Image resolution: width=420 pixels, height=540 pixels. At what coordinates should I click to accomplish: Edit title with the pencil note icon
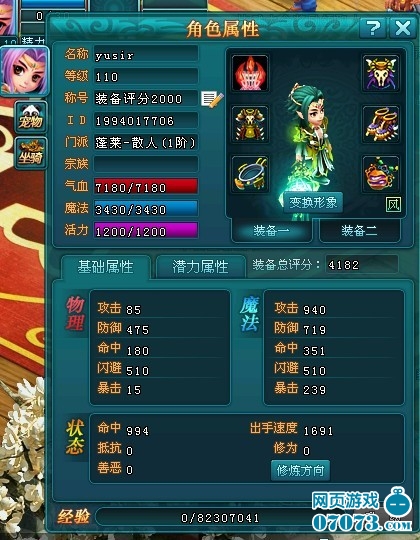(x=212, y=99)
